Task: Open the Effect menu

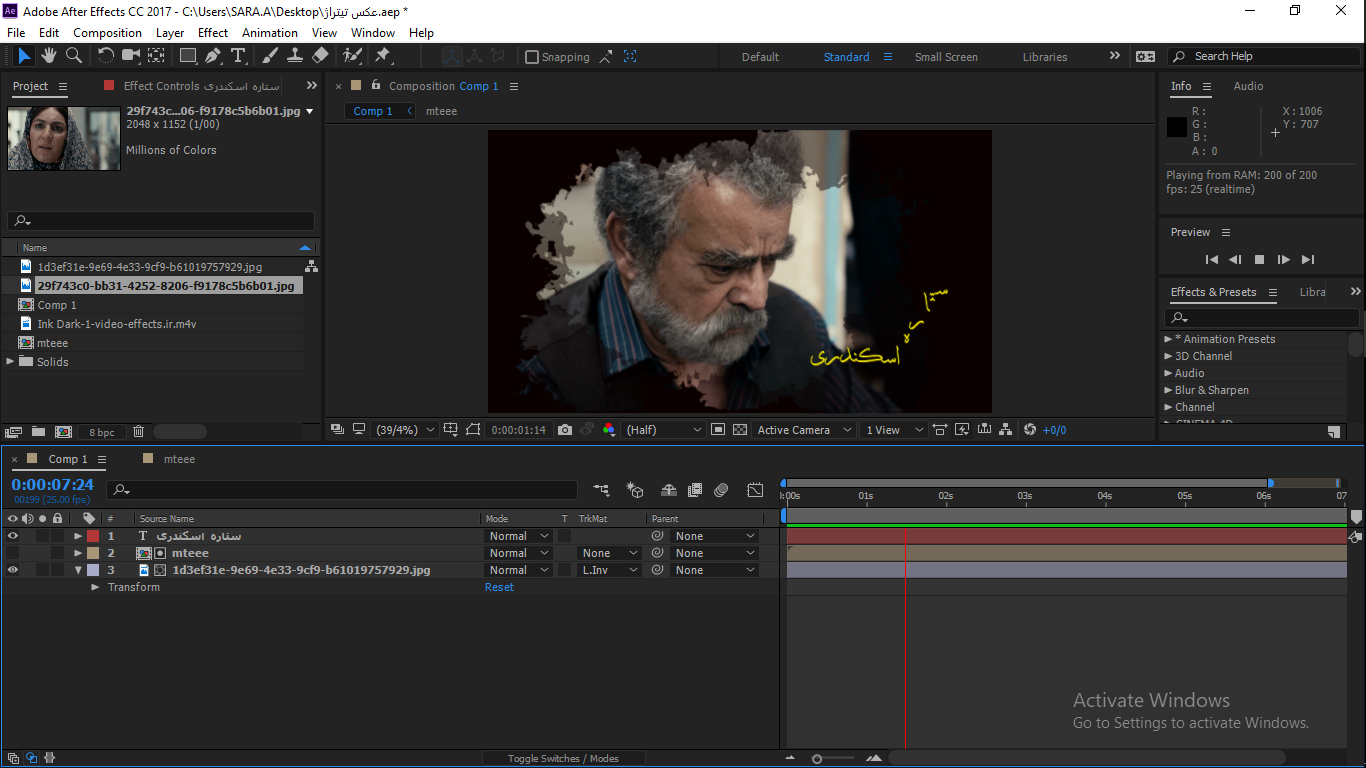Action: click(213, 32)
